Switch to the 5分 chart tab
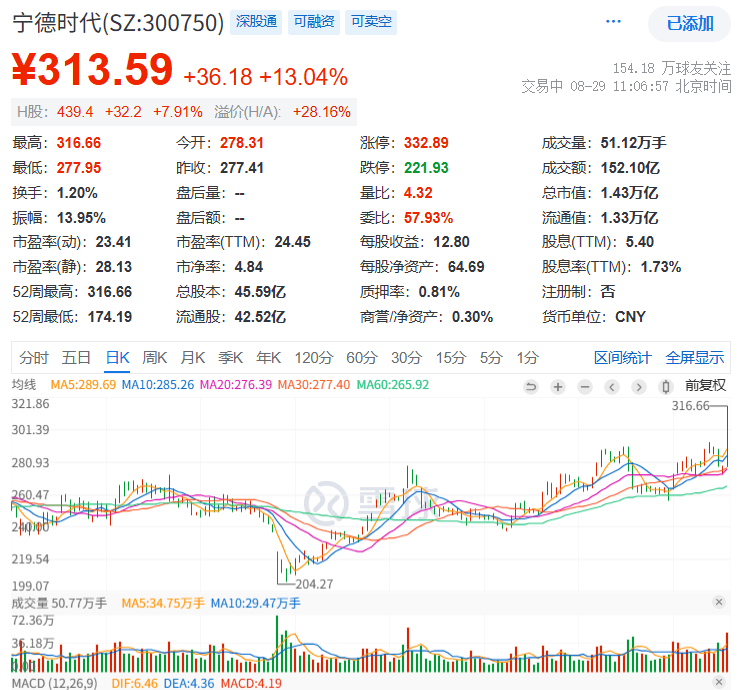The width and height of the screenshot is (740, 690). coord(491,358)
